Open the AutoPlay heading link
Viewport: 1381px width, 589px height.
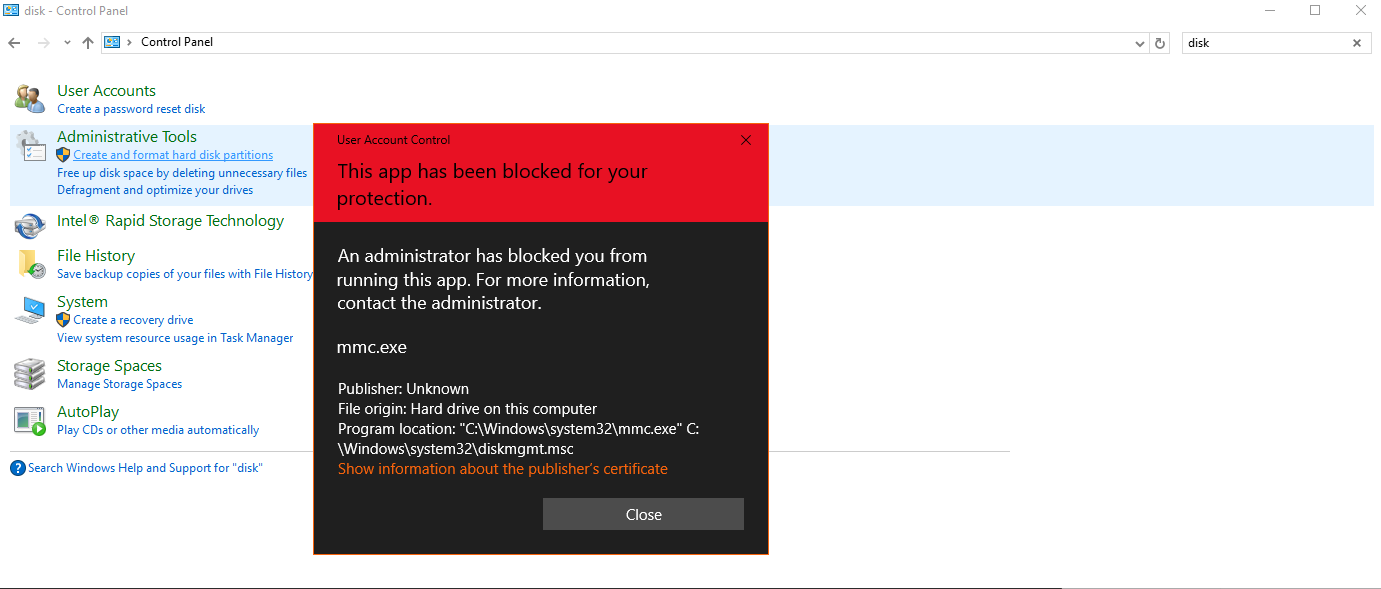pos(88,412)
